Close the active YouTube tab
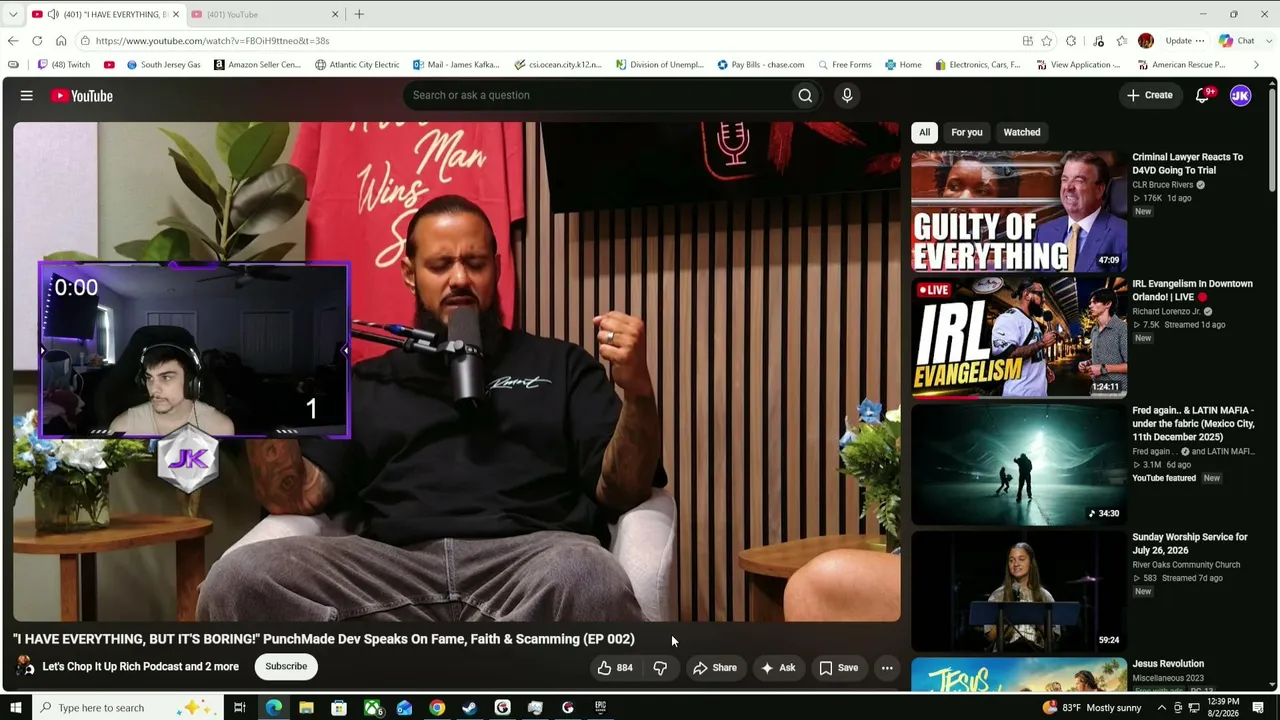The image size is (1280, 720). coord(176,14)
